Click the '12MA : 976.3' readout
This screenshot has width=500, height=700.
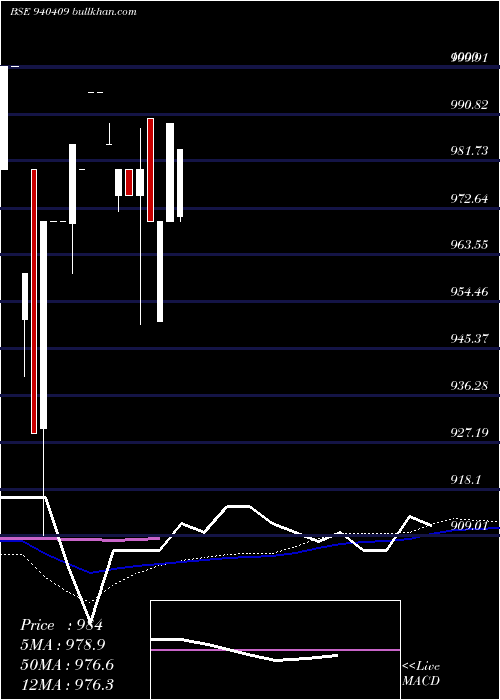[67, 684]
